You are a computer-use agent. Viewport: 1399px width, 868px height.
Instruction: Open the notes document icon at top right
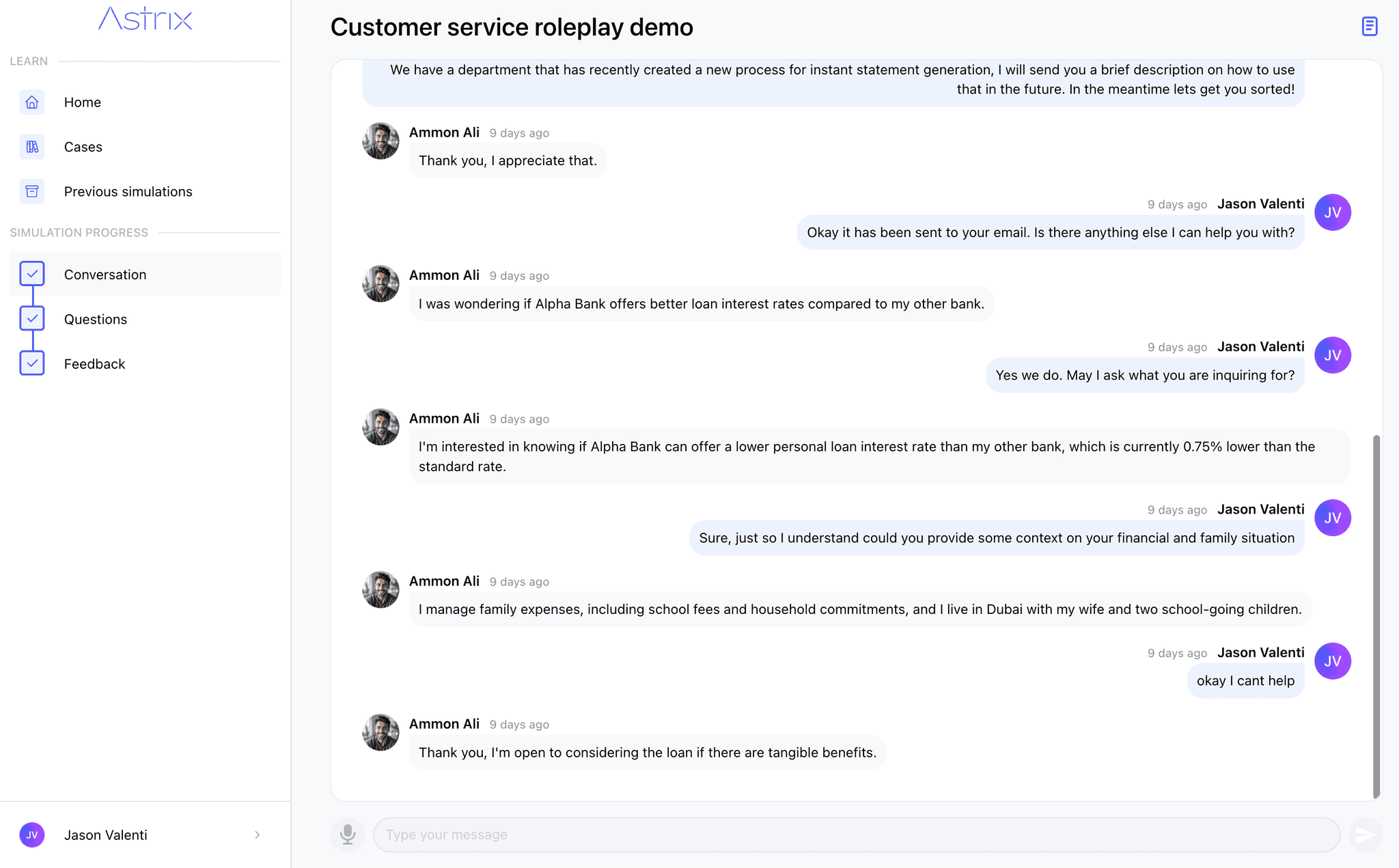coord(1369,27)
